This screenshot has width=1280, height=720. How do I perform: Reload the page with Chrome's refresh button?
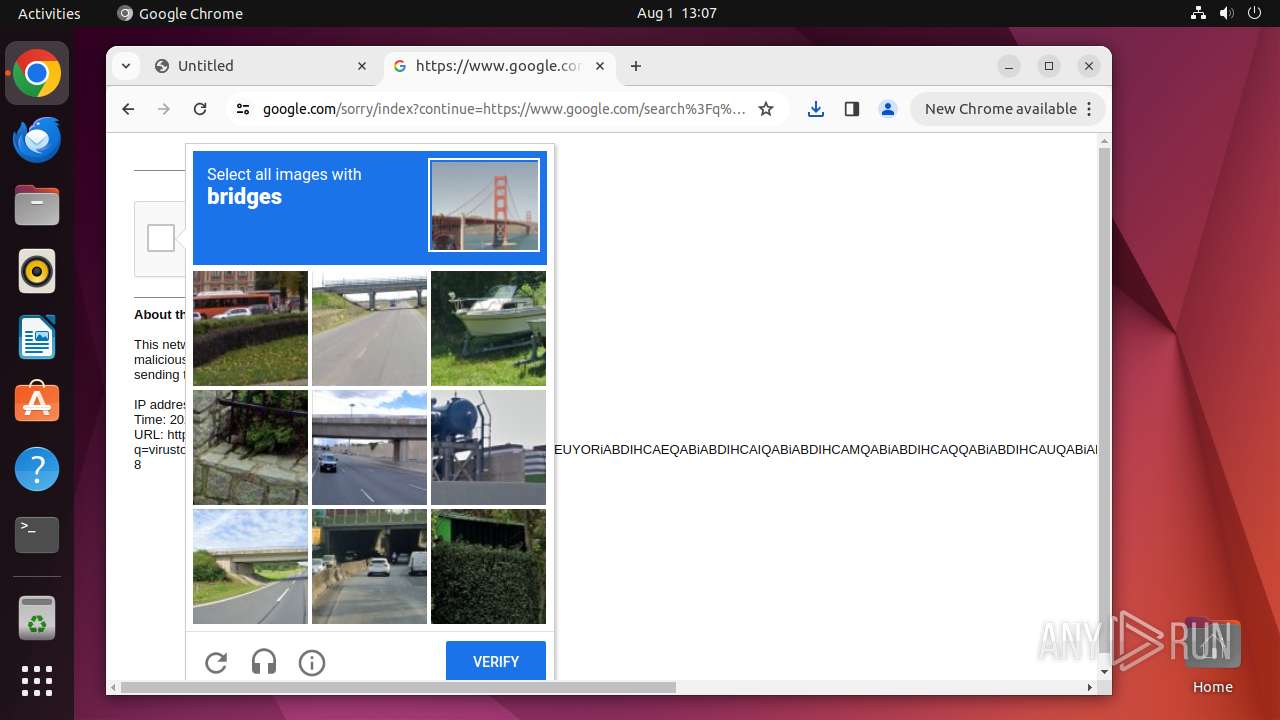(x=200, y=109)
